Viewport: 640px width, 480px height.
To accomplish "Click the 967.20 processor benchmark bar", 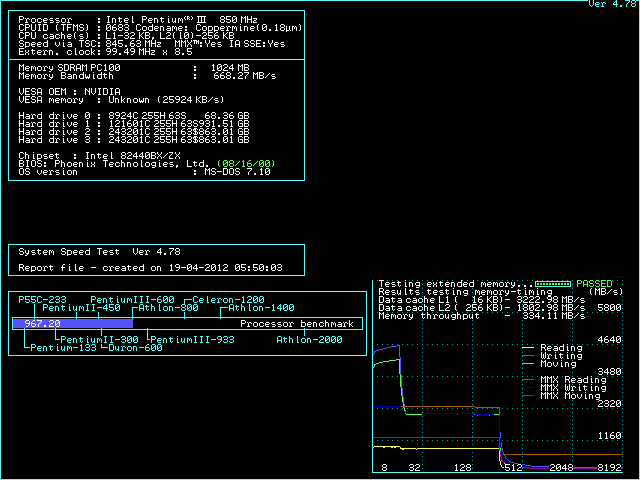I will pyautogui.click(x=73, y=324).
